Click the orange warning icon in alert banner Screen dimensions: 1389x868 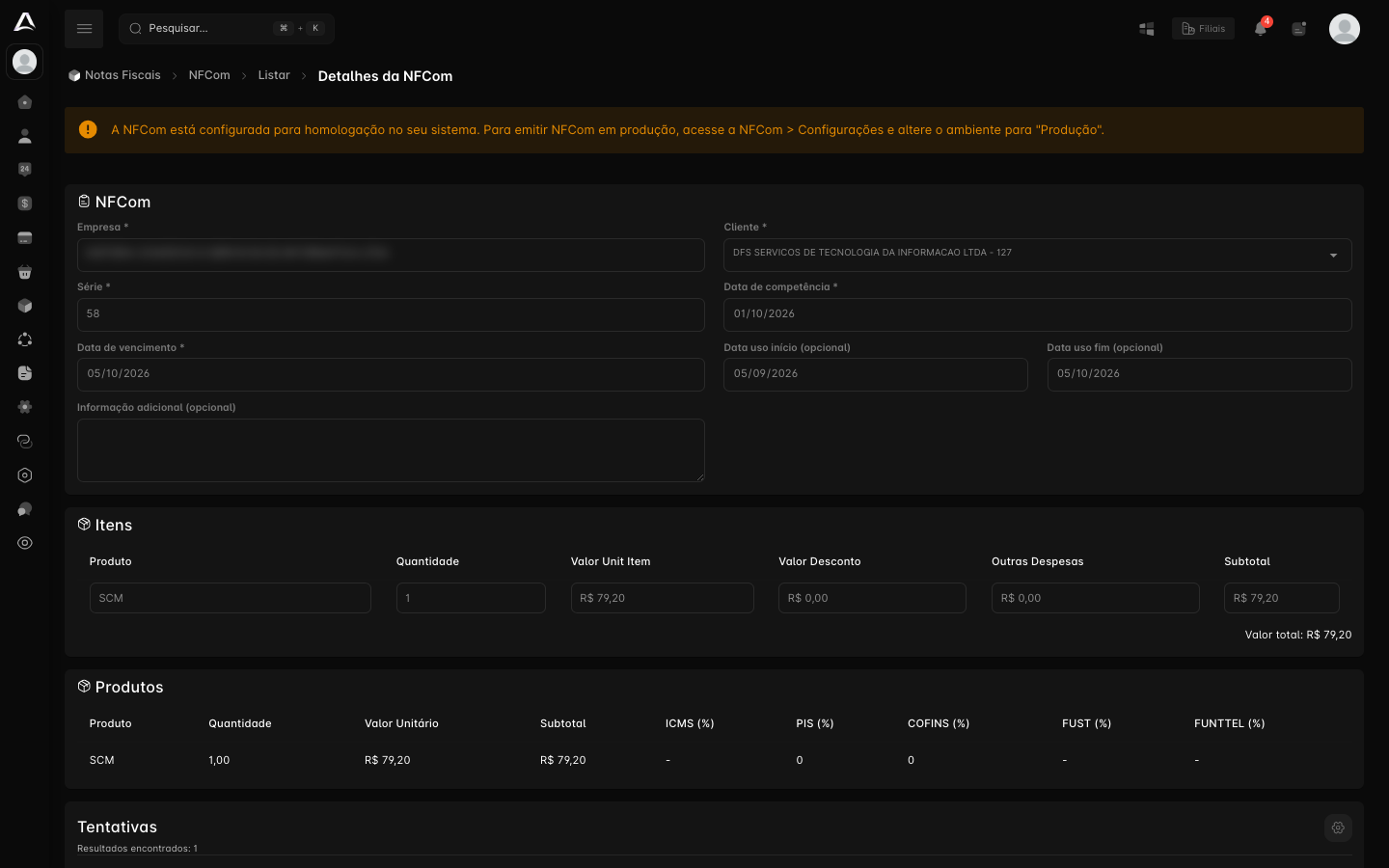click(88, 129)
